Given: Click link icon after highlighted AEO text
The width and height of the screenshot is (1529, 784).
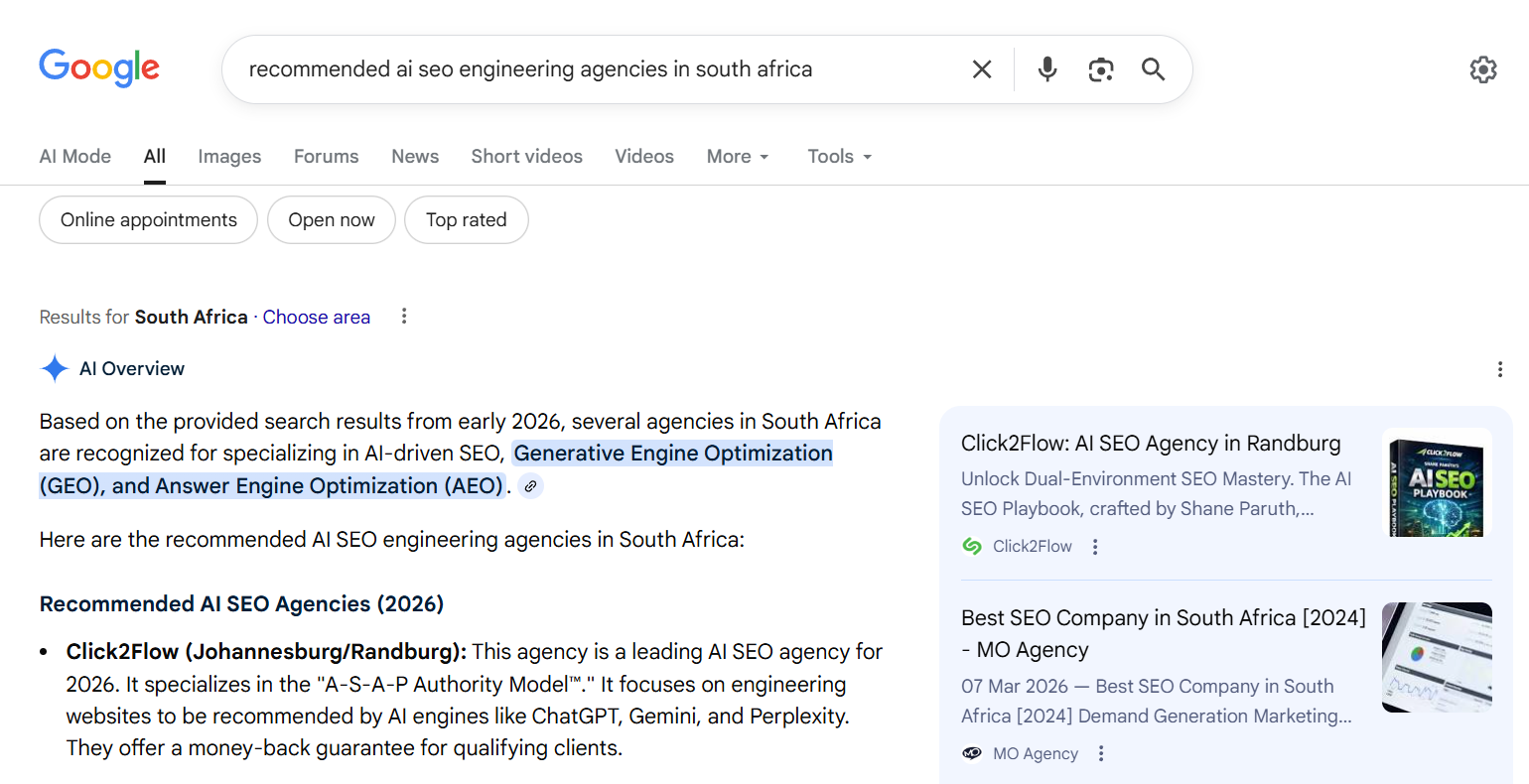Looking at the screenshot, I should (531, 486).
